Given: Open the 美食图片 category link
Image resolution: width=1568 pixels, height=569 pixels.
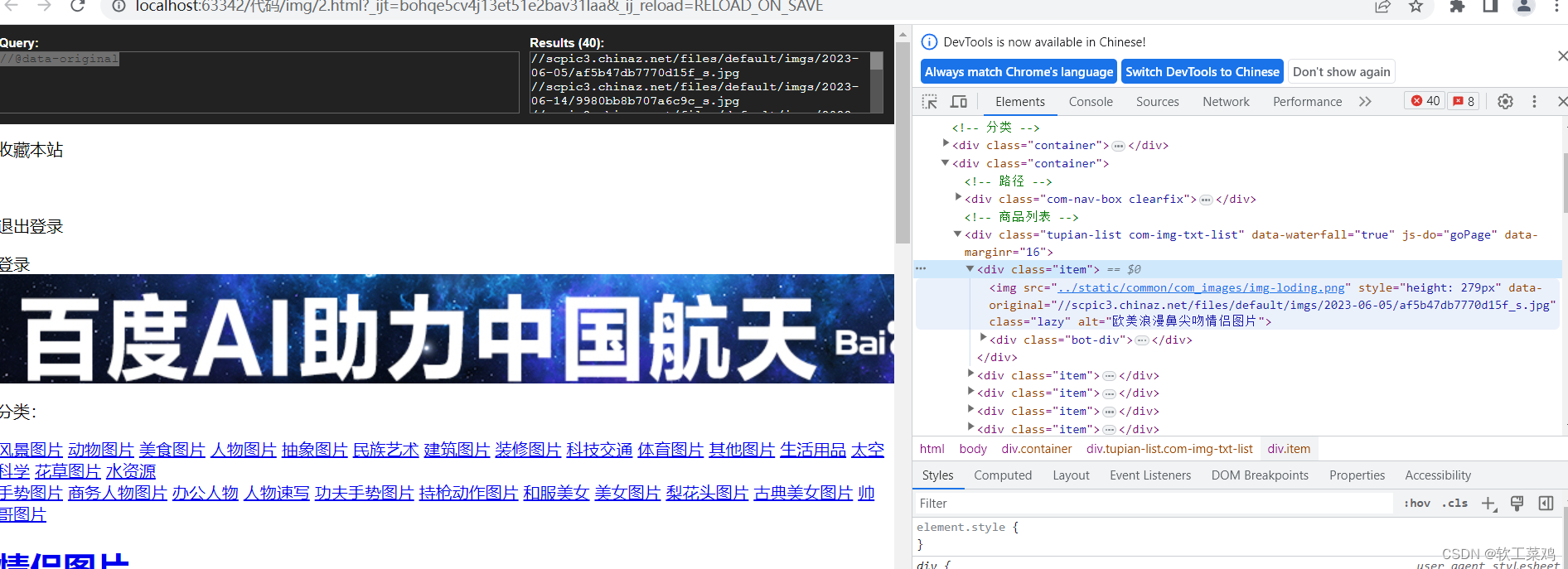Looking at the screenshot, I should click(x=172, y=450).
